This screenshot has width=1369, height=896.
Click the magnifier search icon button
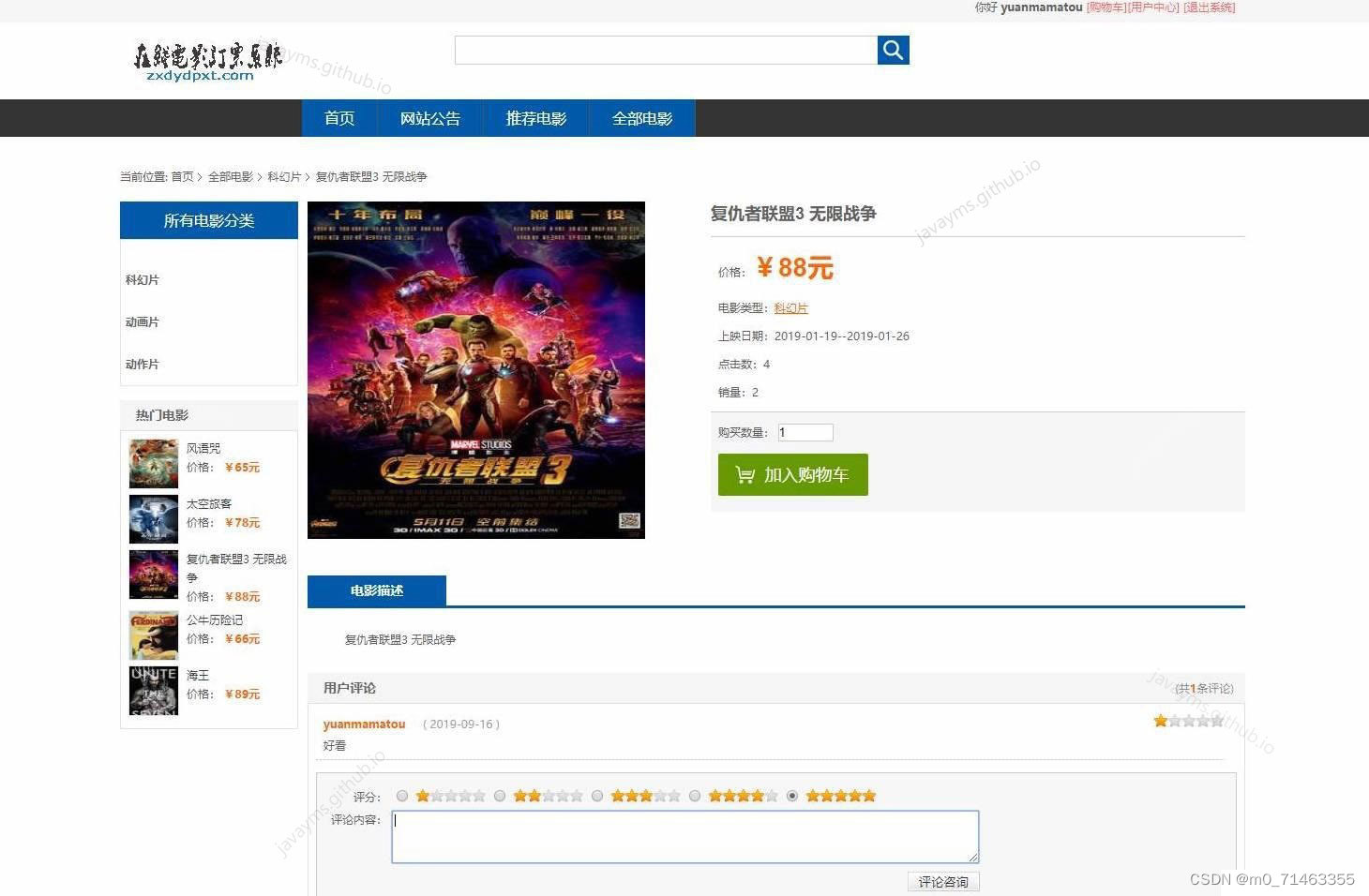(893, 50)
